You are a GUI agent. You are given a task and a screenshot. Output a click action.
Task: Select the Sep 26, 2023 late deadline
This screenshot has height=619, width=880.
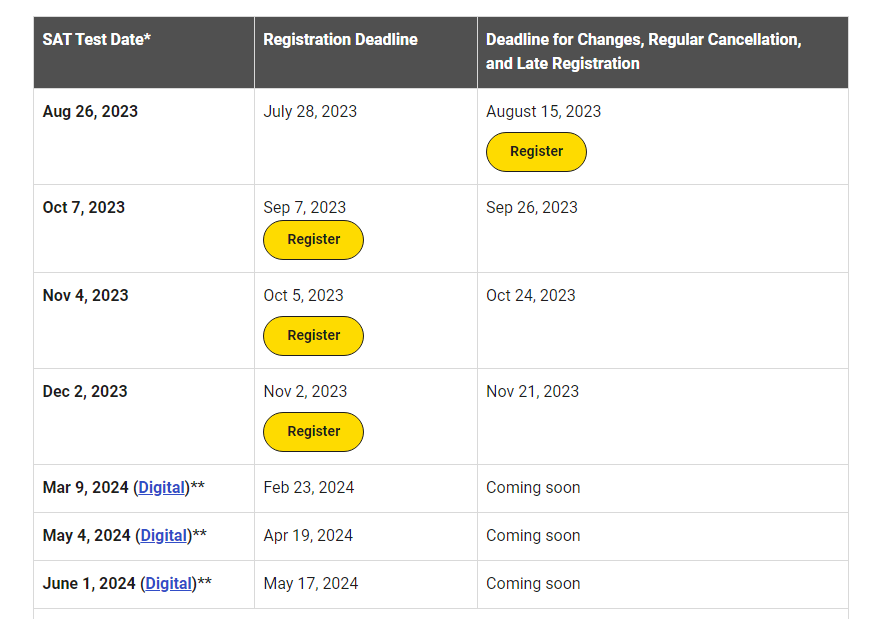(x=531, y=208)
